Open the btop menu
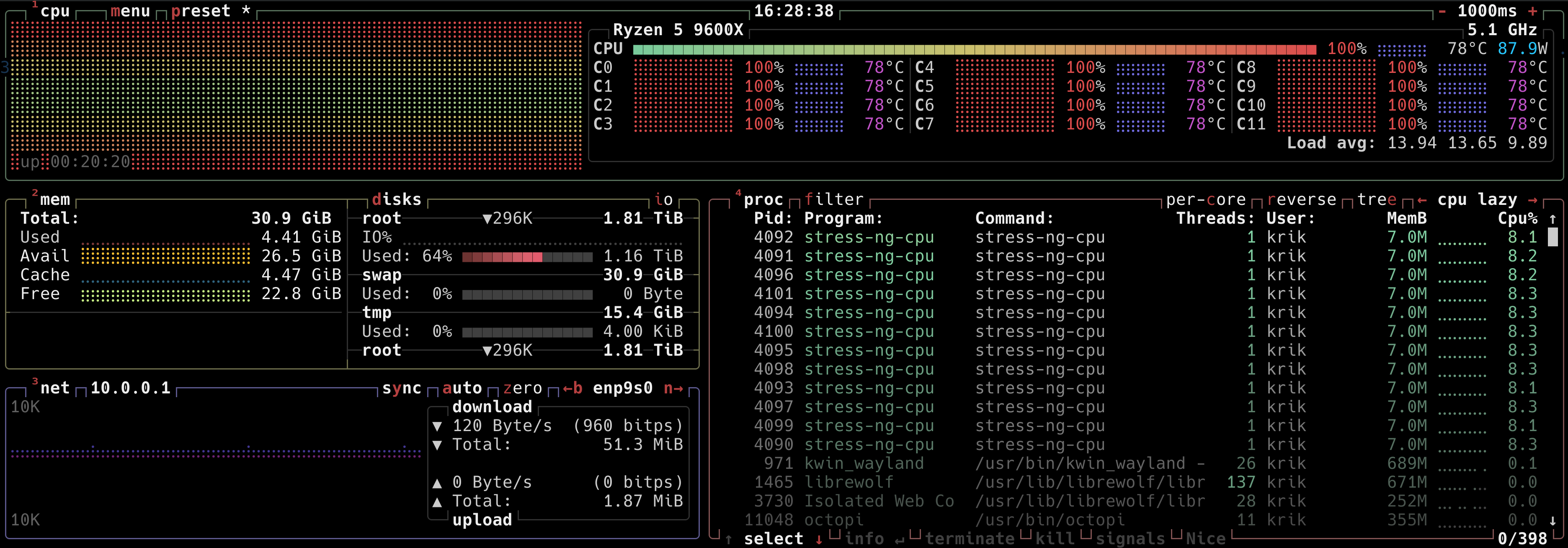The width and height of the screenshot is (1568, 548). click(x=130, y=11)
